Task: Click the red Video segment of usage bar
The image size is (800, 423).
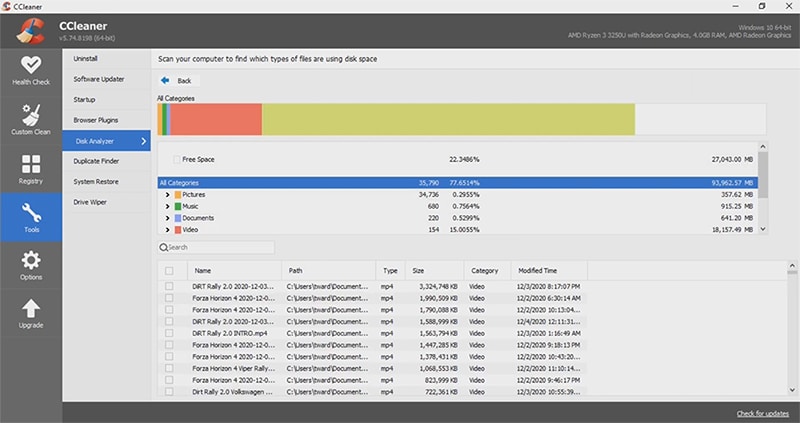Action: click(216, 119)
